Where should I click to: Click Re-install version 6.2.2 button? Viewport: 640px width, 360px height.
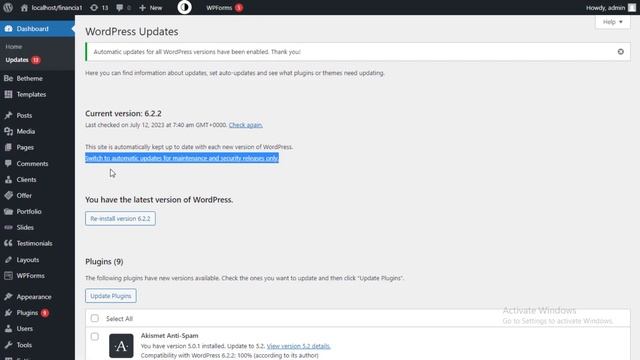click(120, 218)
